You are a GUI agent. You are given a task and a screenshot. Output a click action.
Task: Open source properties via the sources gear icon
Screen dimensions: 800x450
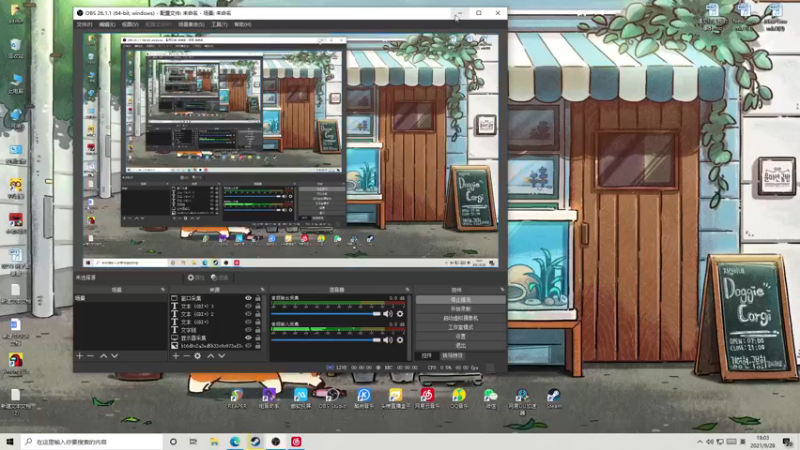tap(197, 356)
